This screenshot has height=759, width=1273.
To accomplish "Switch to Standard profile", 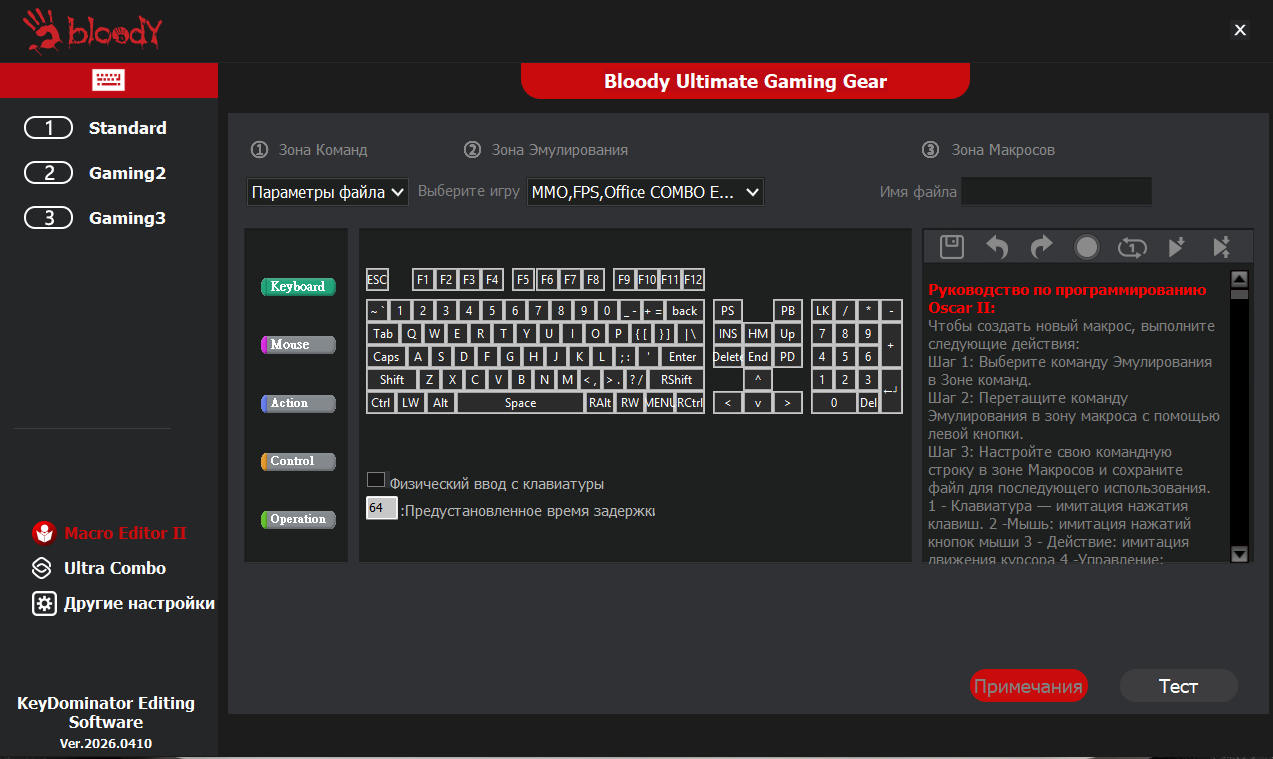I will pyautogui.click(x=128, y=128).
